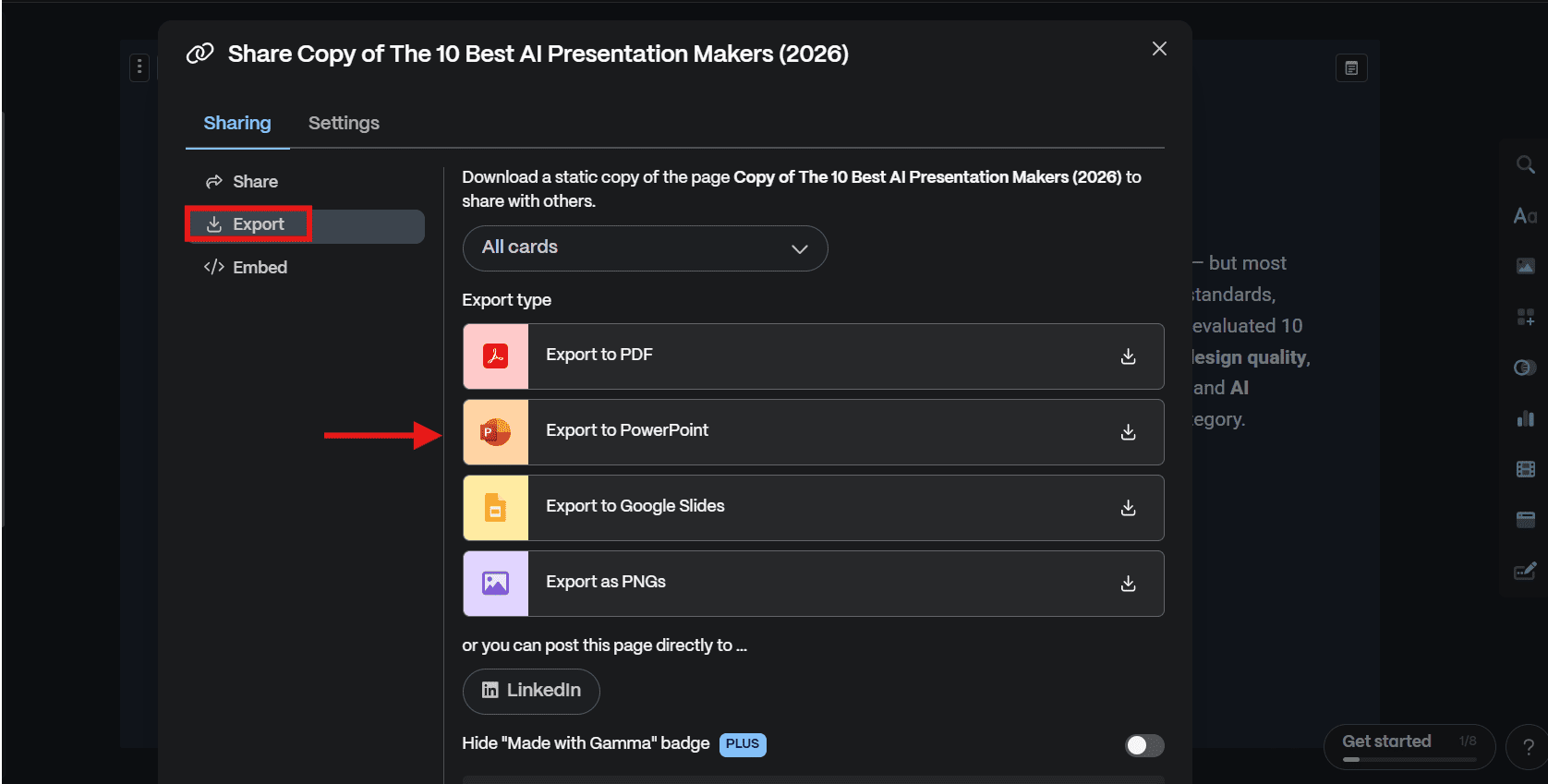
Task: Click the link icon beside dialog title
Action: point(200,54)
